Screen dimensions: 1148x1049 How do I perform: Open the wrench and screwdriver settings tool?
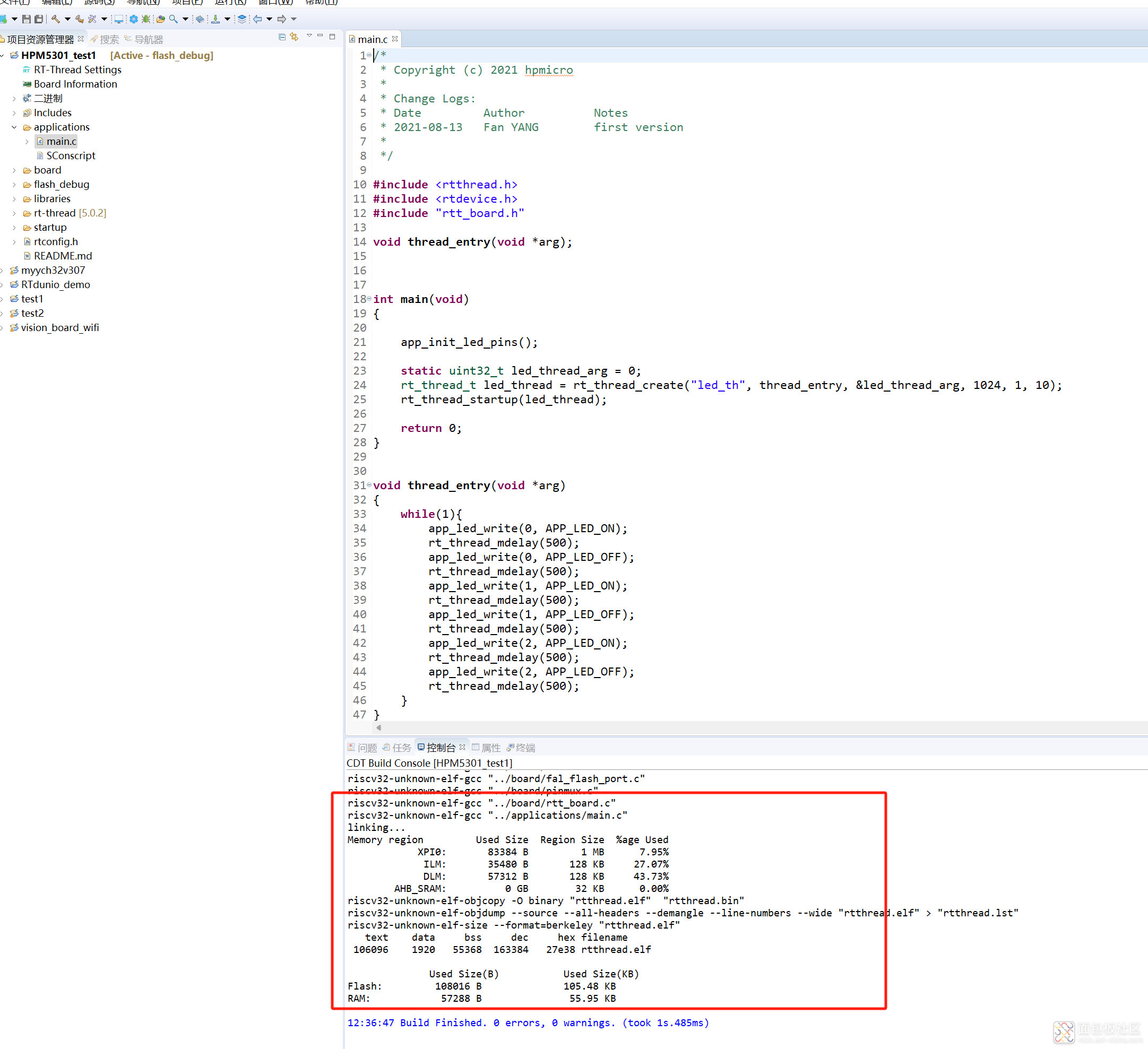[92, 19]
